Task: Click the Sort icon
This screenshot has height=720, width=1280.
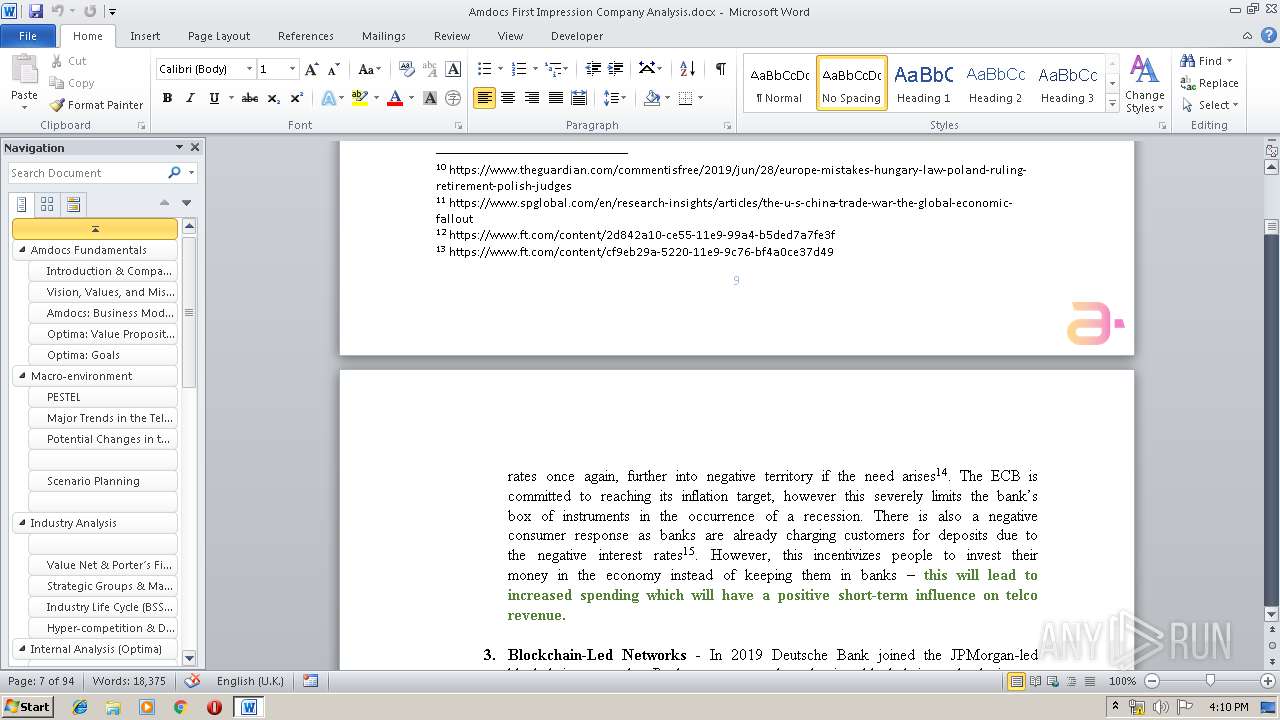Action: point(687,69)
